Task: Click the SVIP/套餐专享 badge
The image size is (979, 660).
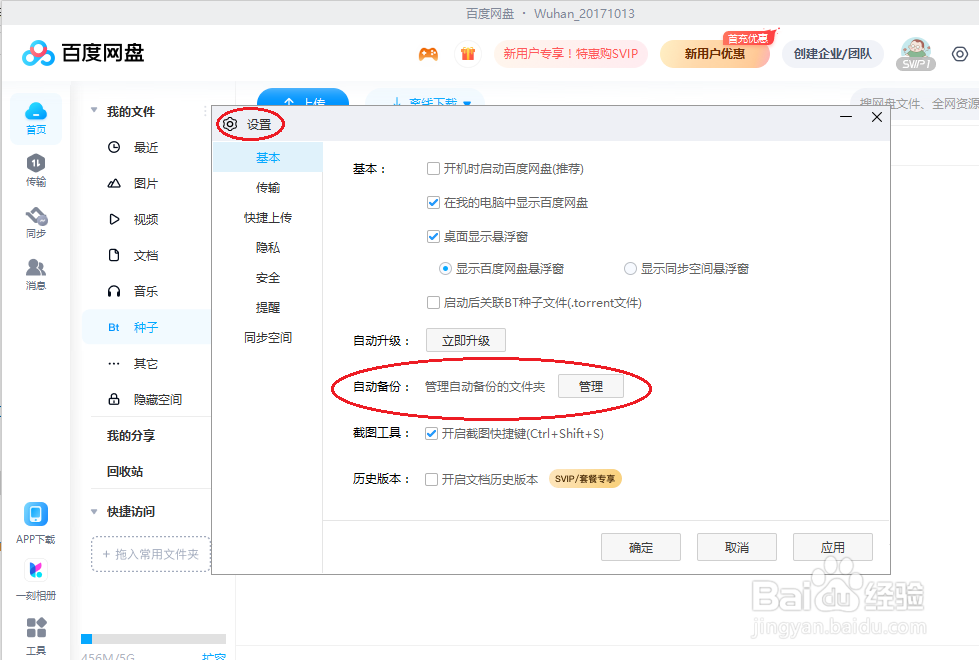Action: coord(585,479)
